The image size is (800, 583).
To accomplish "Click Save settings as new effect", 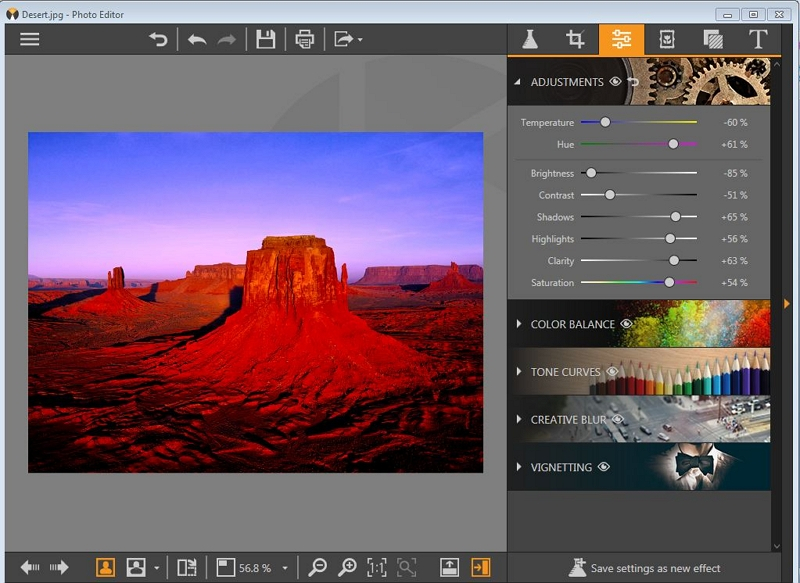I will (644, 568).
